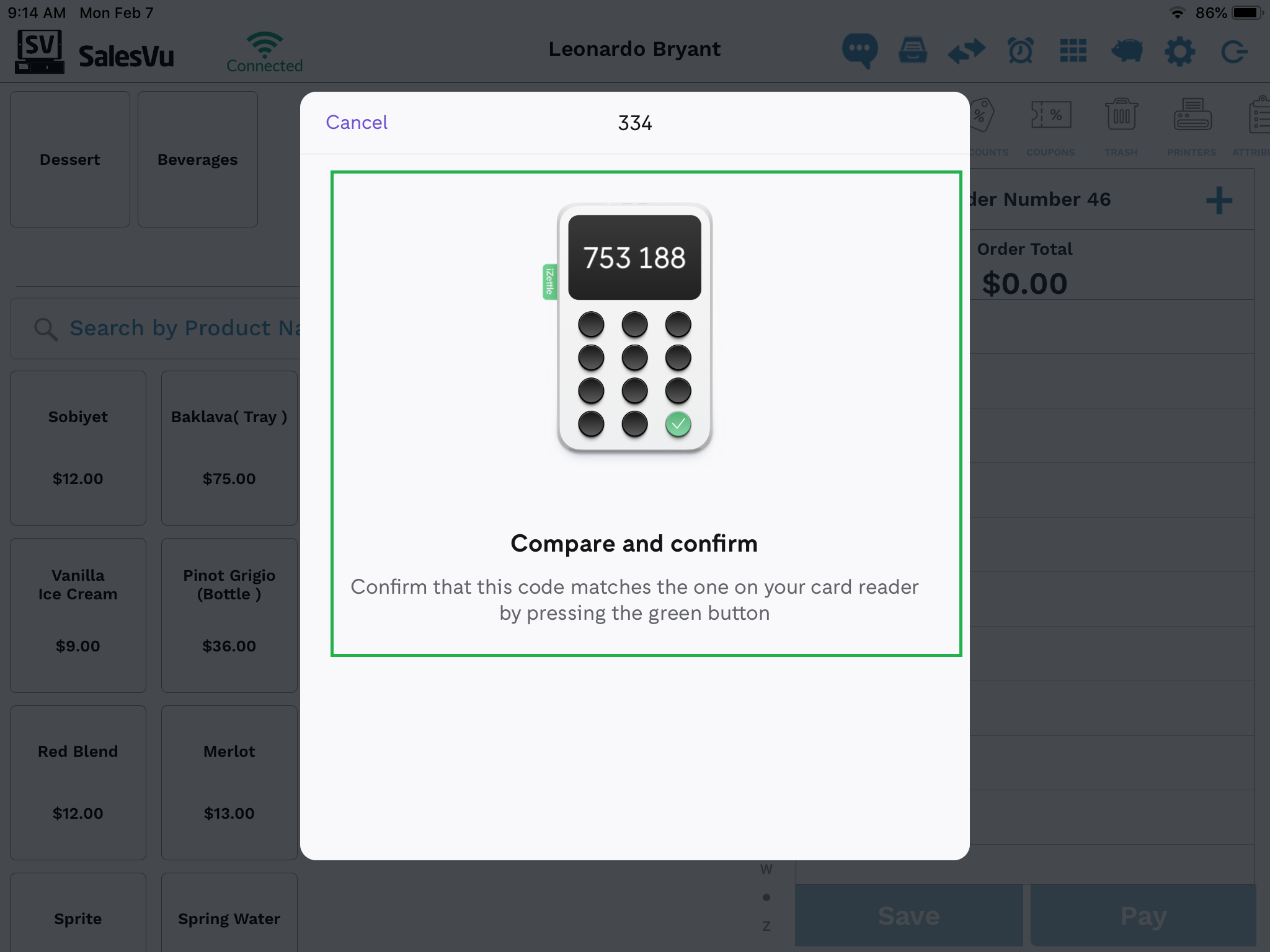1270x952 pixels.
Task: Open the settings gear icon
Action: click(1179, 50)
